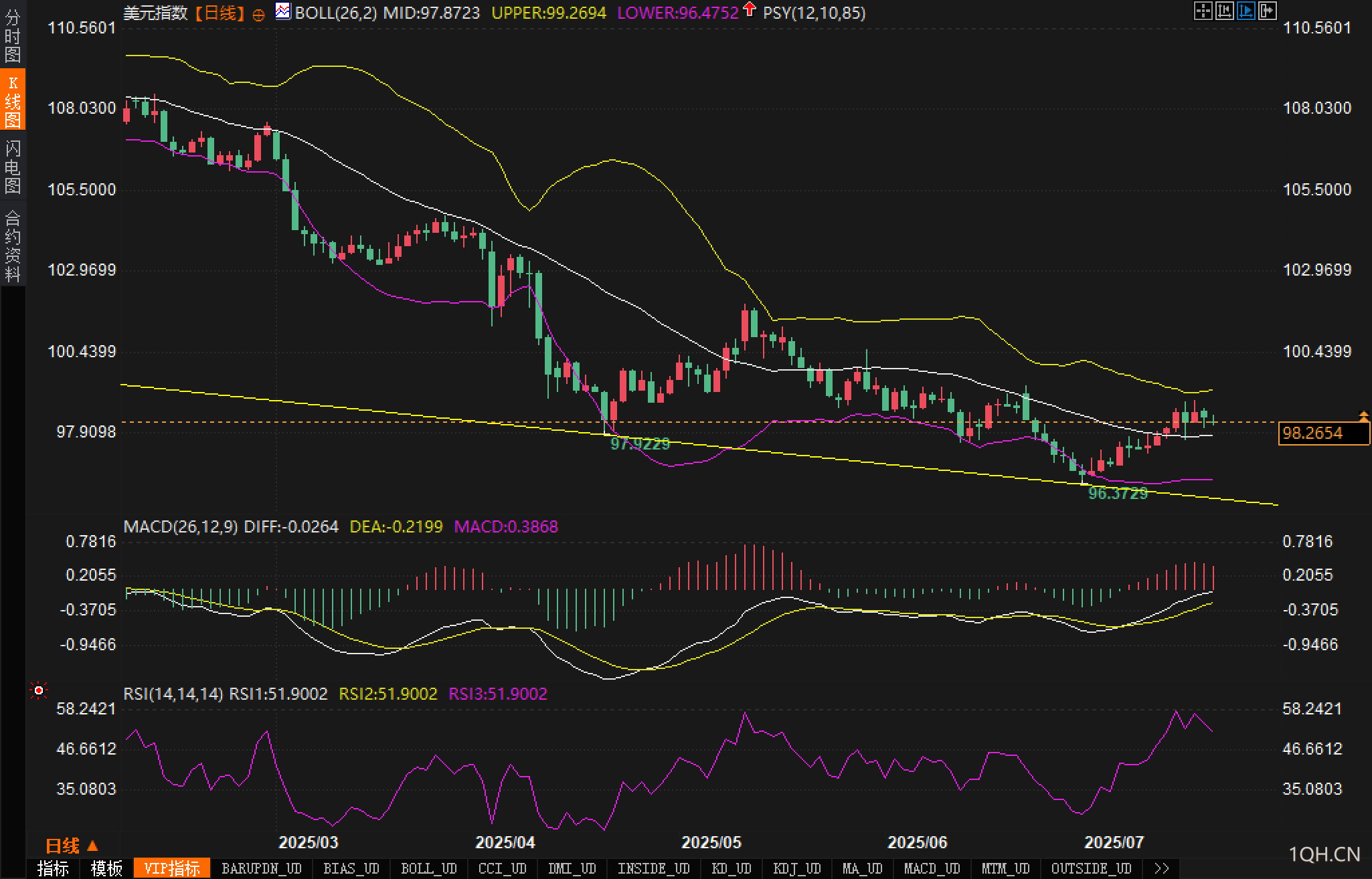The height and width of the screenshot is (879, 1372).
Task: Click the red up-arrow beside PSY
Action: click(750, 9)
